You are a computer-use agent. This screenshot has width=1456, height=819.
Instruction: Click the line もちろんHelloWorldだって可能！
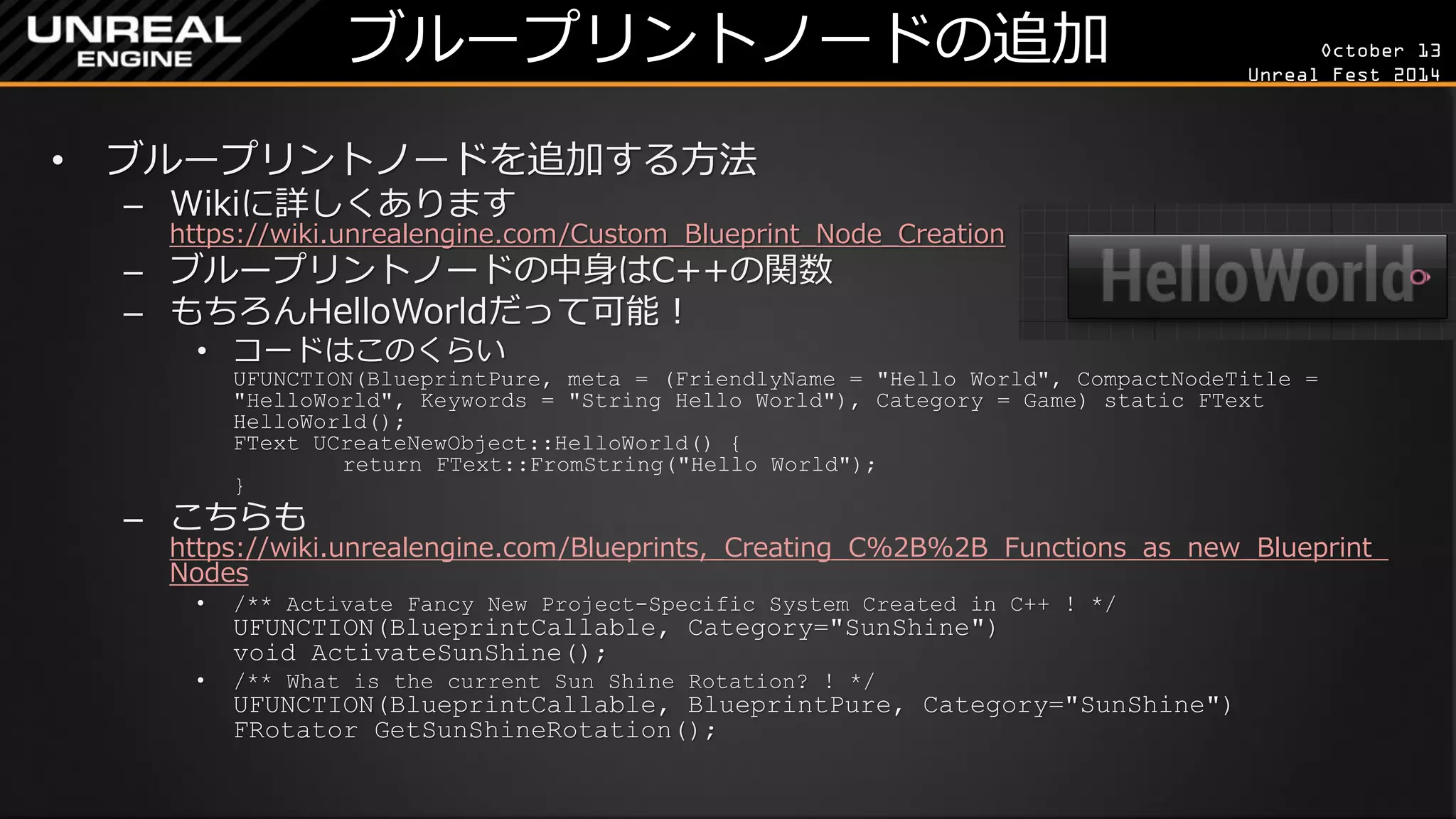click(429, 311)
